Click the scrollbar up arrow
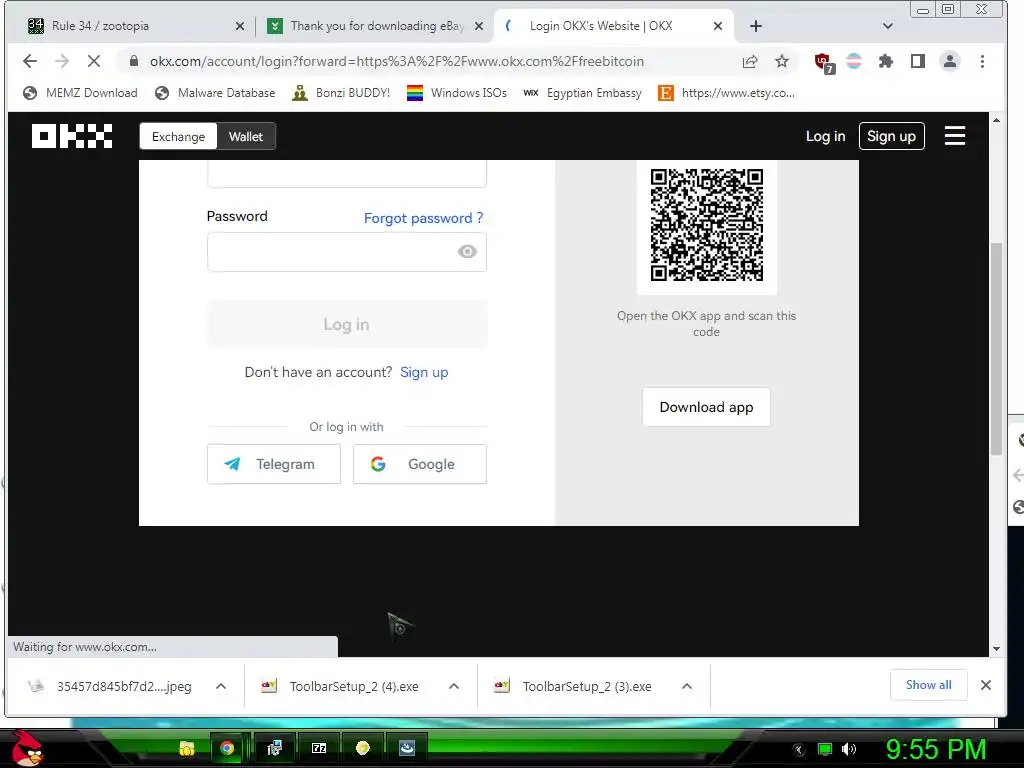The height and width of the screenshot is (768, 1024). click(996, 120)
